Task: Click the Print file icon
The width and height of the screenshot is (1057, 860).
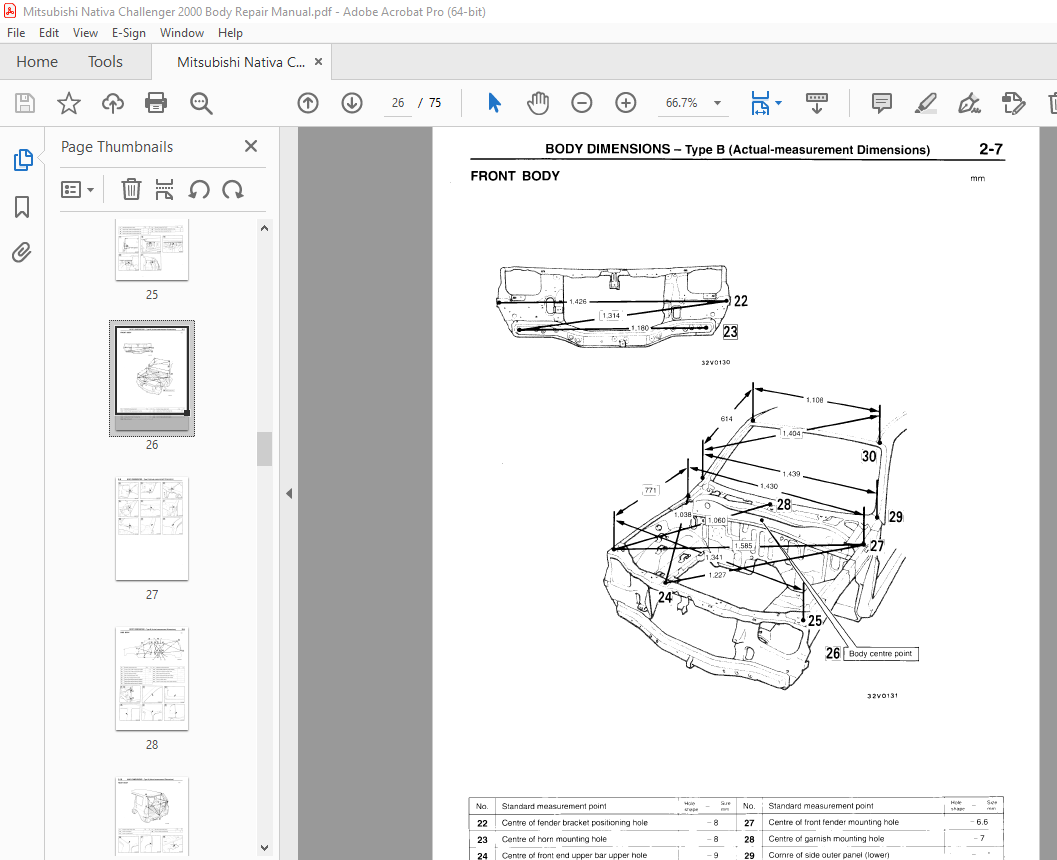Action: 156,103
